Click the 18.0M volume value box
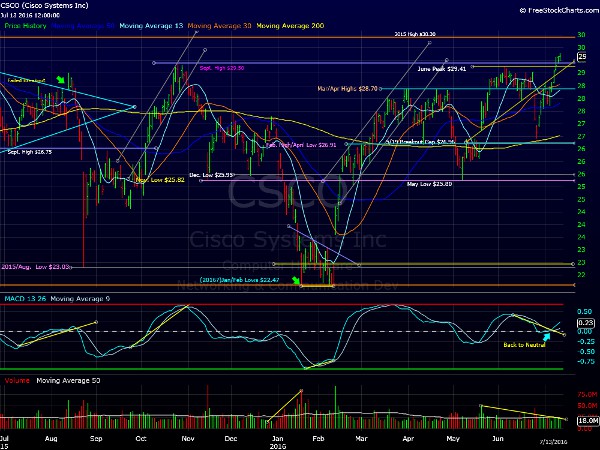 (588, 421)
